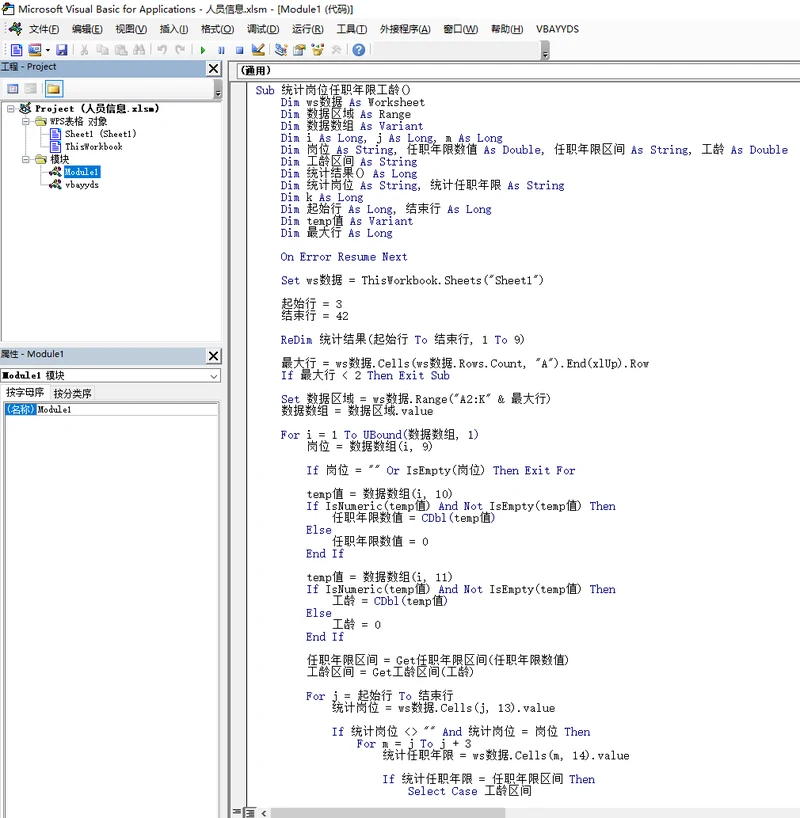Click the Toolbox icon in toolbar
800x818 pixels.
[x=336, y=50]
